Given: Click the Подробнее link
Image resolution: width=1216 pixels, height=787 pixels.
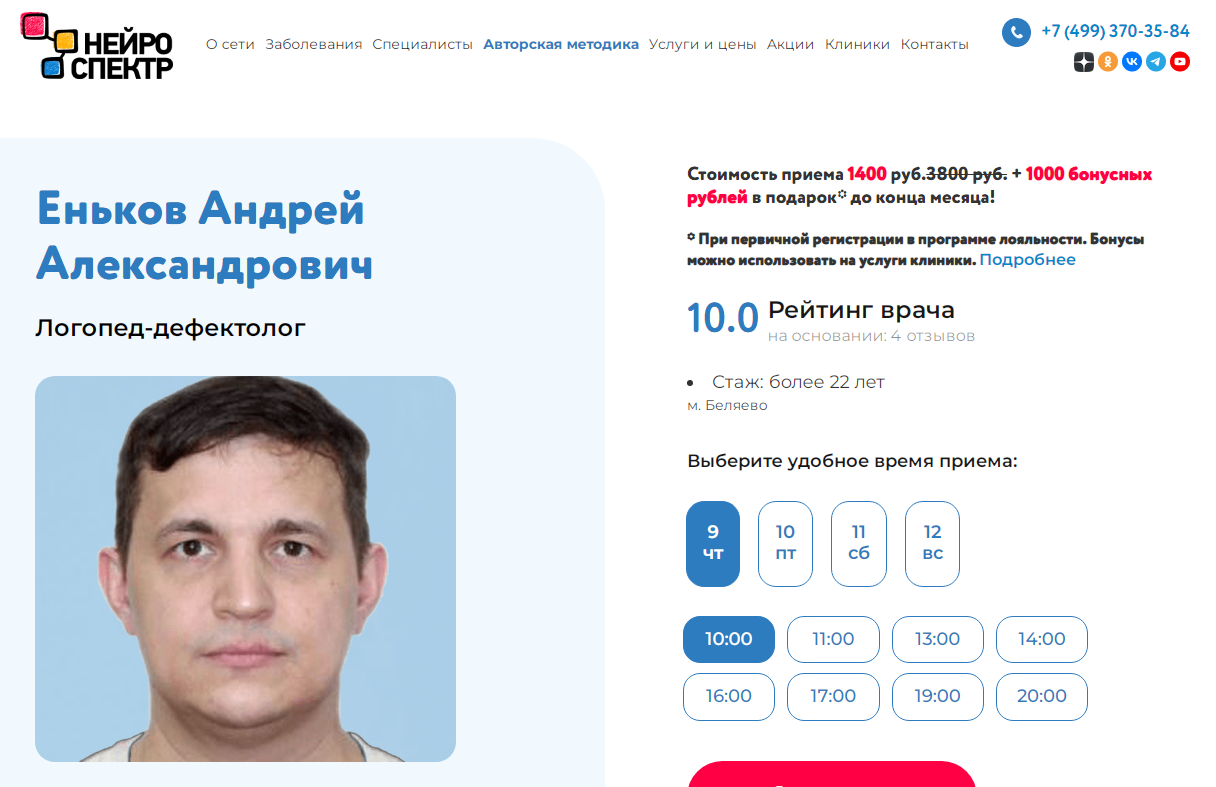Looking at the screenshot, I should click(x=1028, y=260).
